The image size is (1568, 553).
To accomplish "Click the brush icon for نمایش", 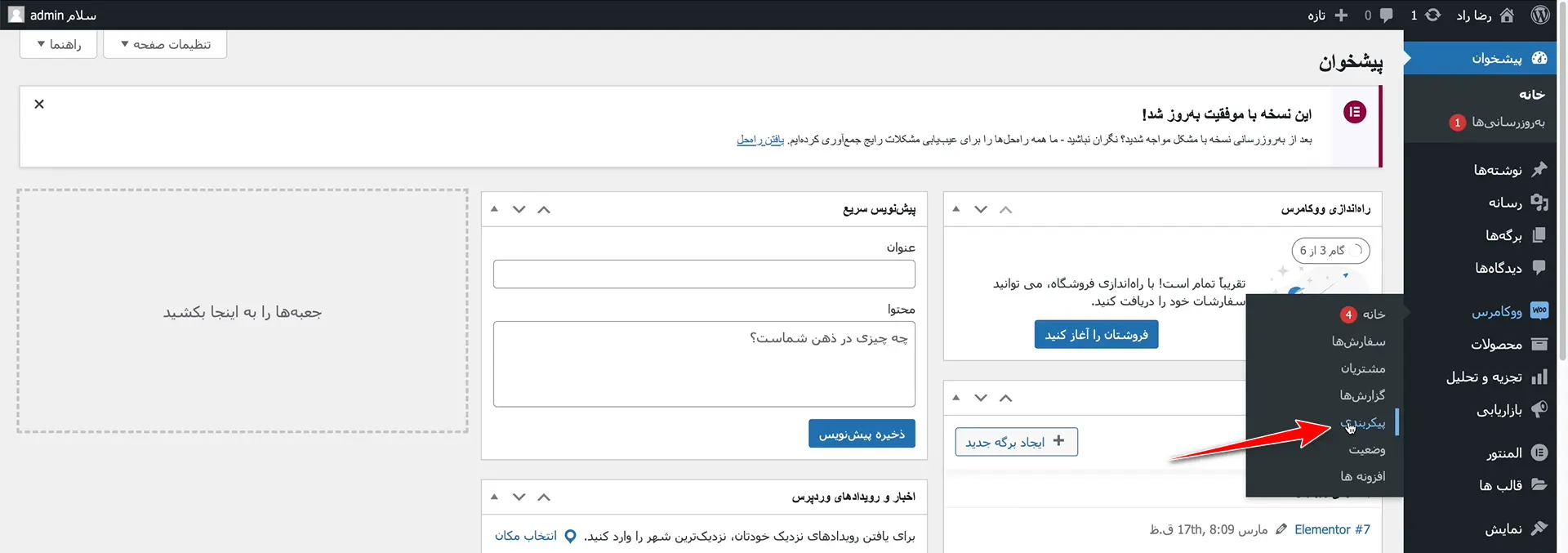I will coord(1539,528).
